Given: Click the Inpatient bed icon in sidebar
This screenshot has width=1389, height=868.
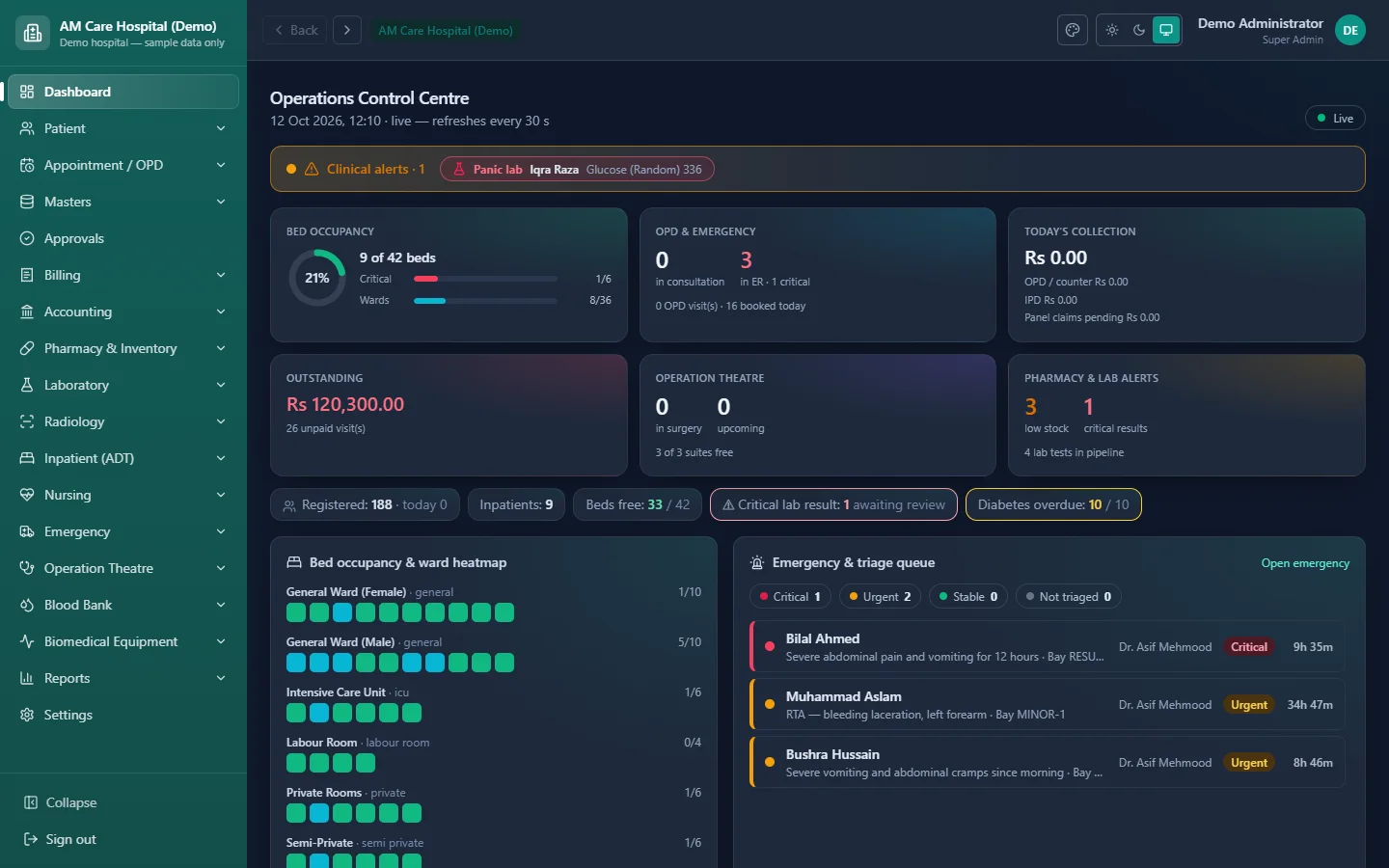Looking at the screenshot, I should [x=27, y=458].
